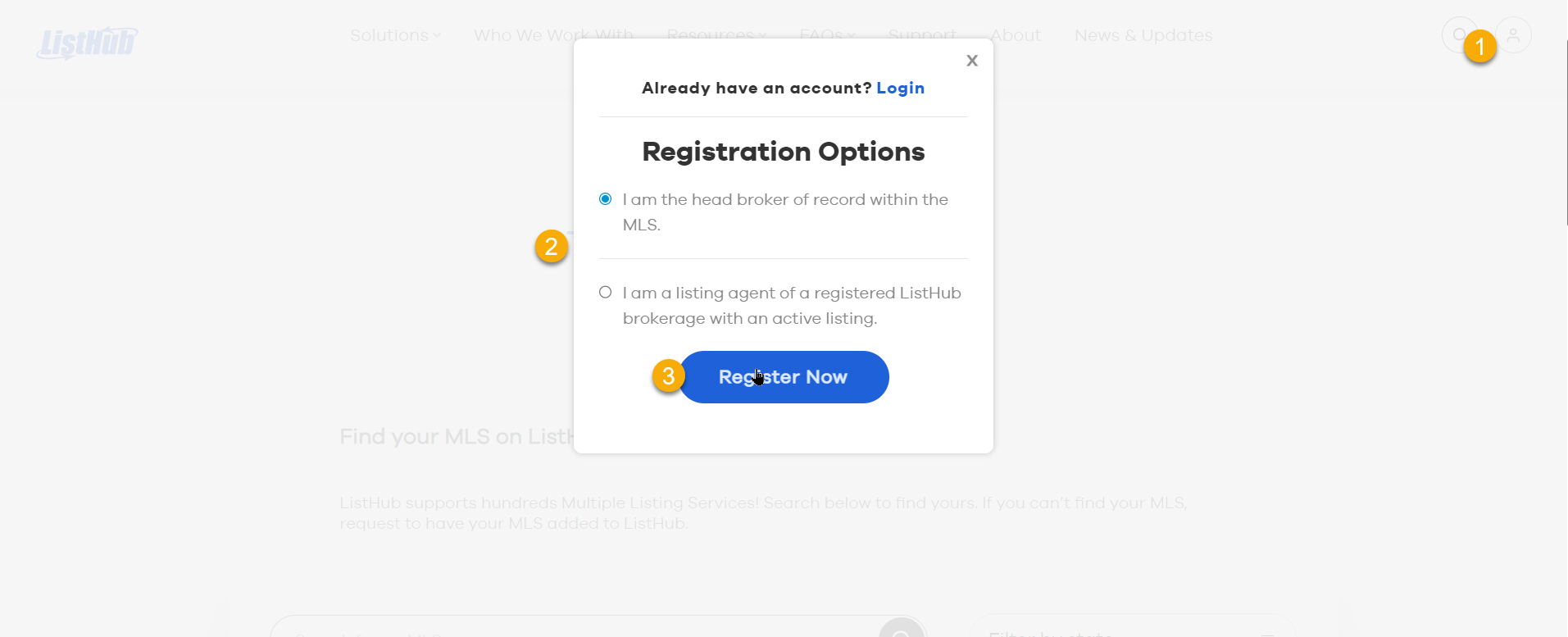Select the head broker of record option
This screenshot has height=637, width=1568.
point(604,198)
